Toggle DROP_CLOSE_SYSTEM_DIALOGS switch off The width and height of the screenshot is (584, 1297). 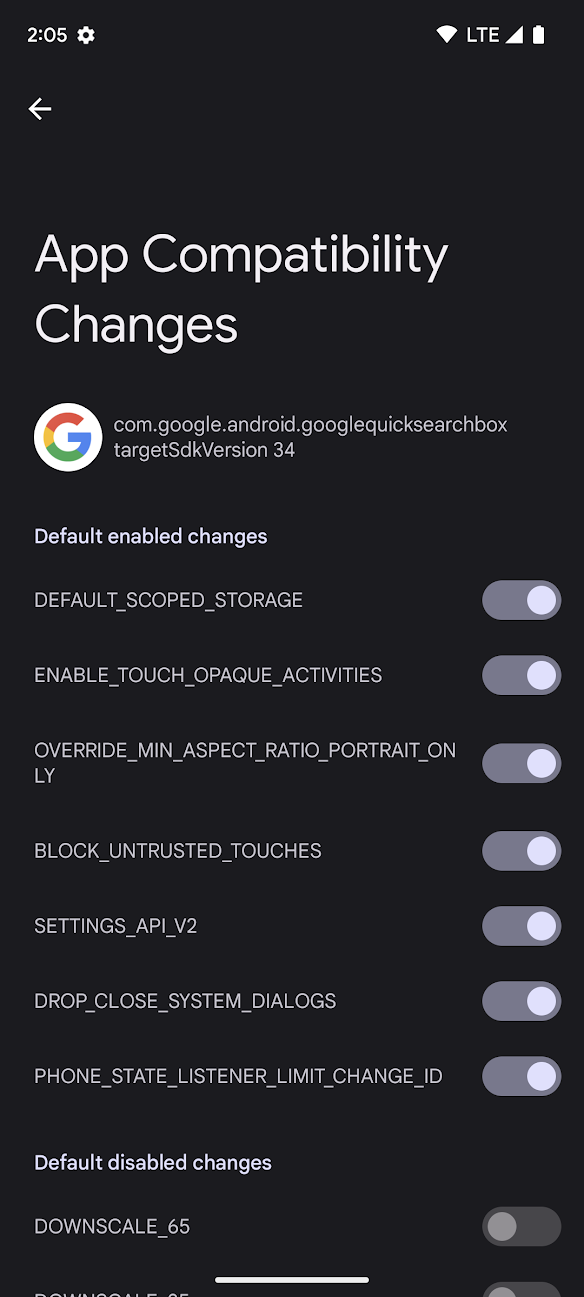[522, 1001]
